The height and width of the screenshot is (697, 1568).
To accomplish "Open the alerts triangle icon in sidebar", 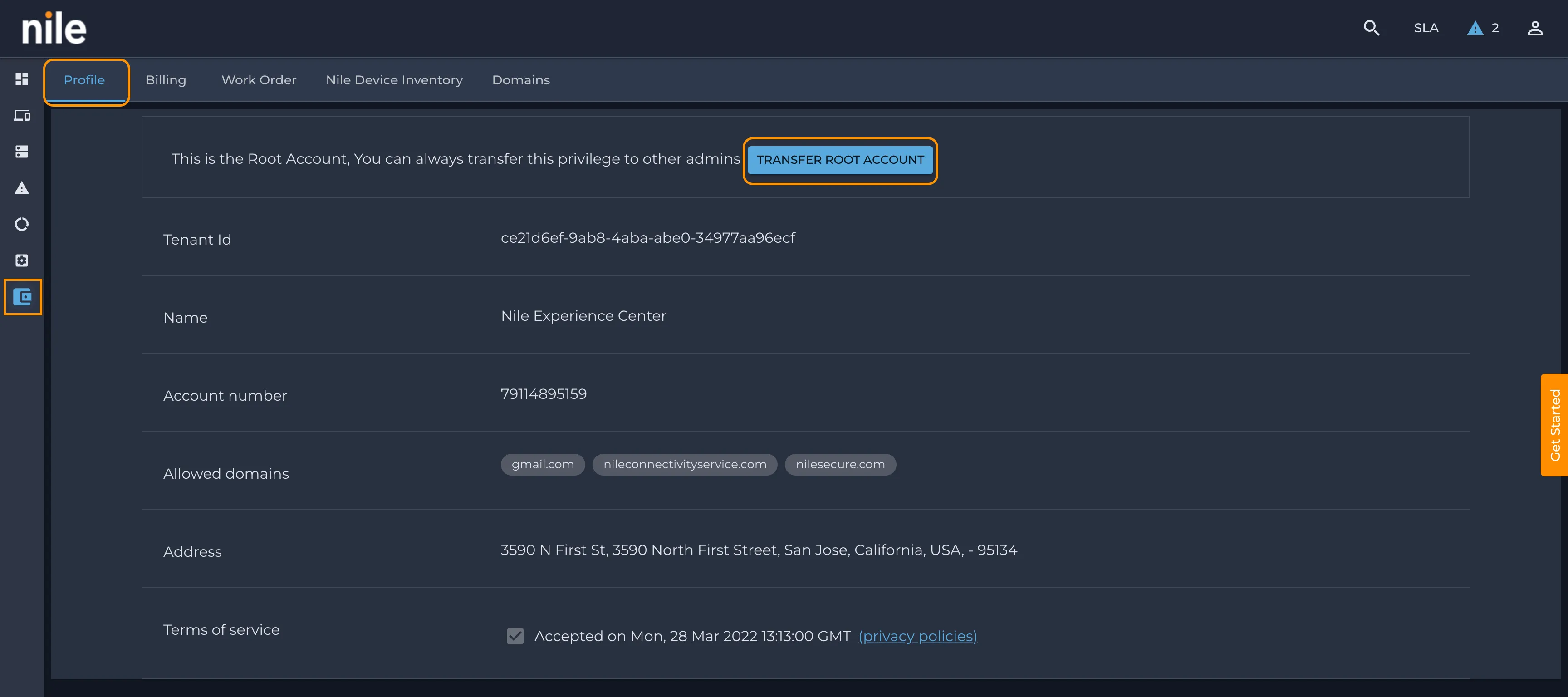I will click(x=22, y=188).
